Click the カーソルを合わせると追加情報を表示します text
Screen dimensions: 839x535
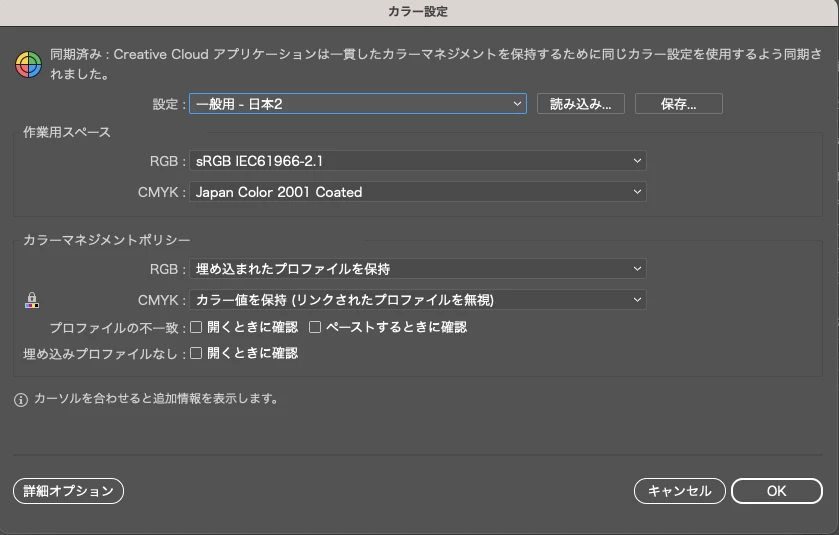[x=156, y=399]
